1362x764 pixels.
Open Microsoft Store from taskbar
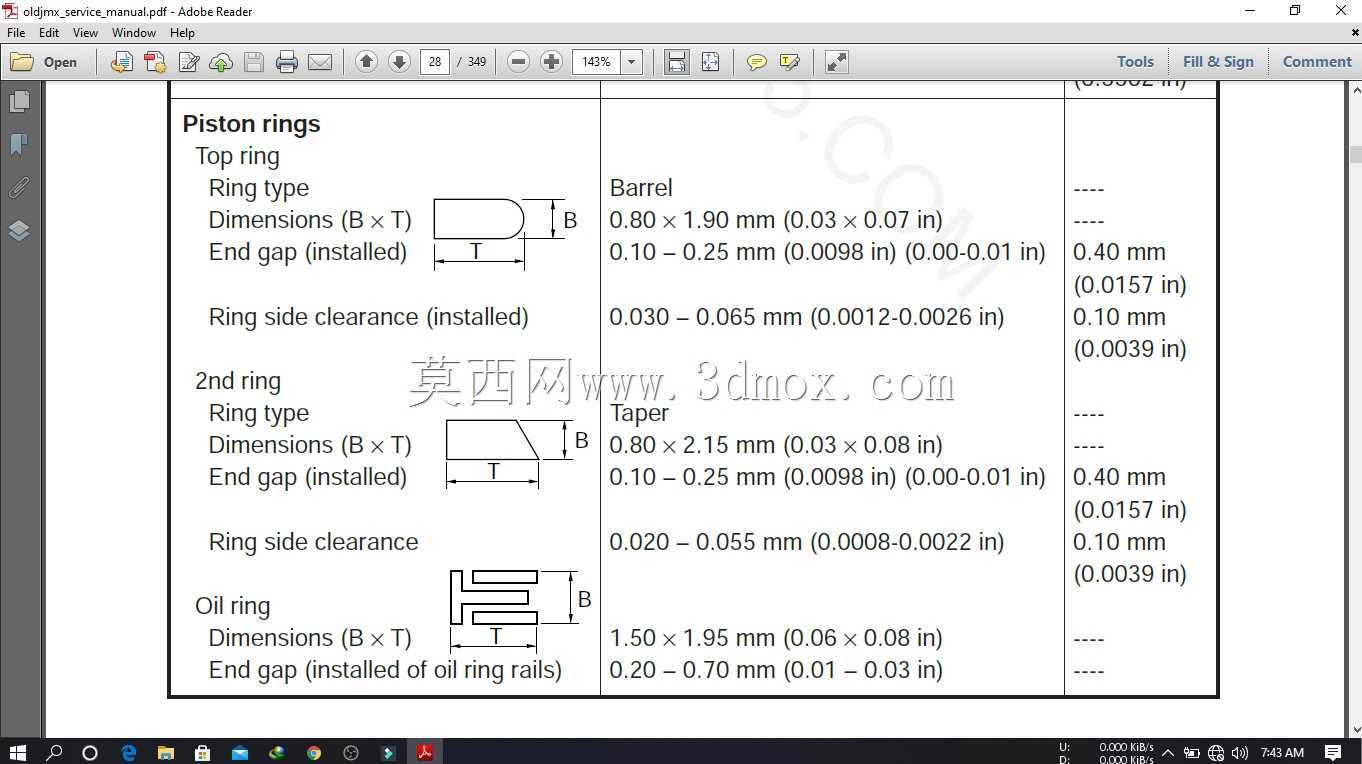tap(202, 752)
